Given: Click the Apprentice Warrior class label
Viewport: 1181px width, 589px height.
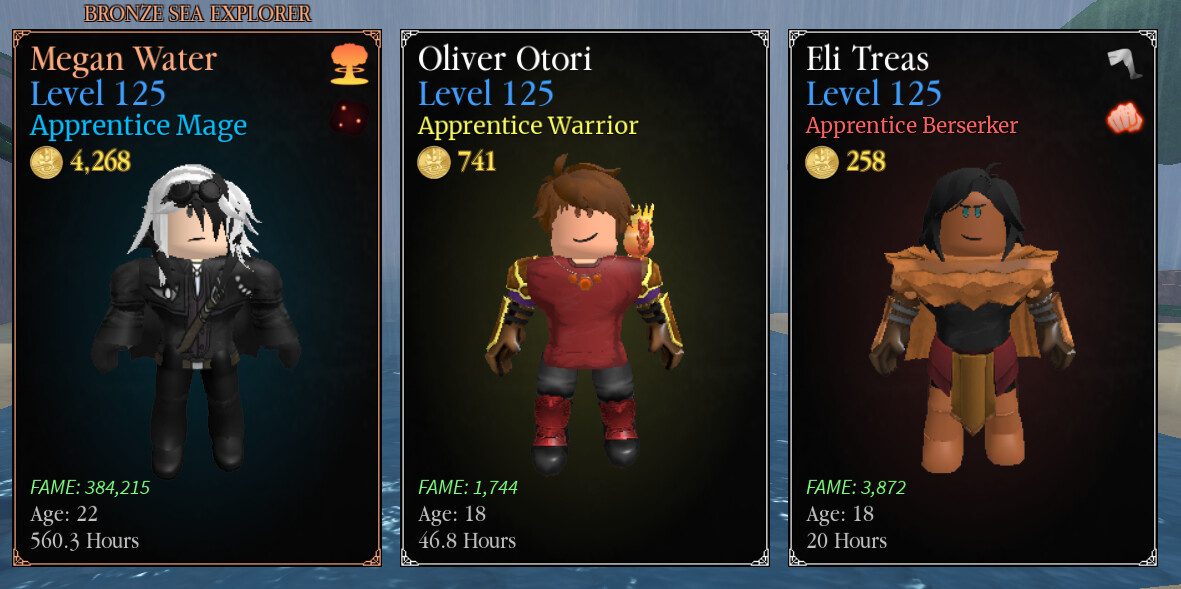Looking at the screenshot, I should coord(528,126).
